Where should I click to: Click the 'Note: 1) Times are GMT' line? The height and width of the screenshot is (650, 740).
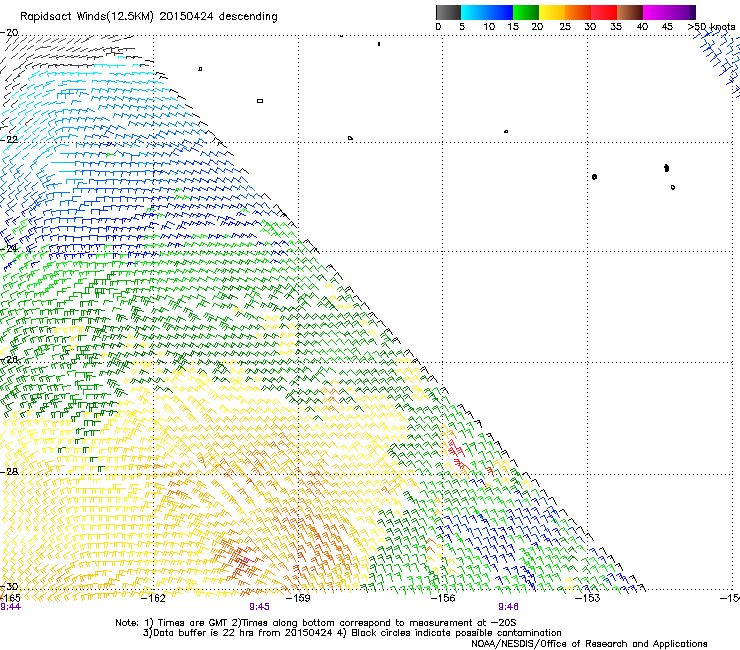(316, 623)
